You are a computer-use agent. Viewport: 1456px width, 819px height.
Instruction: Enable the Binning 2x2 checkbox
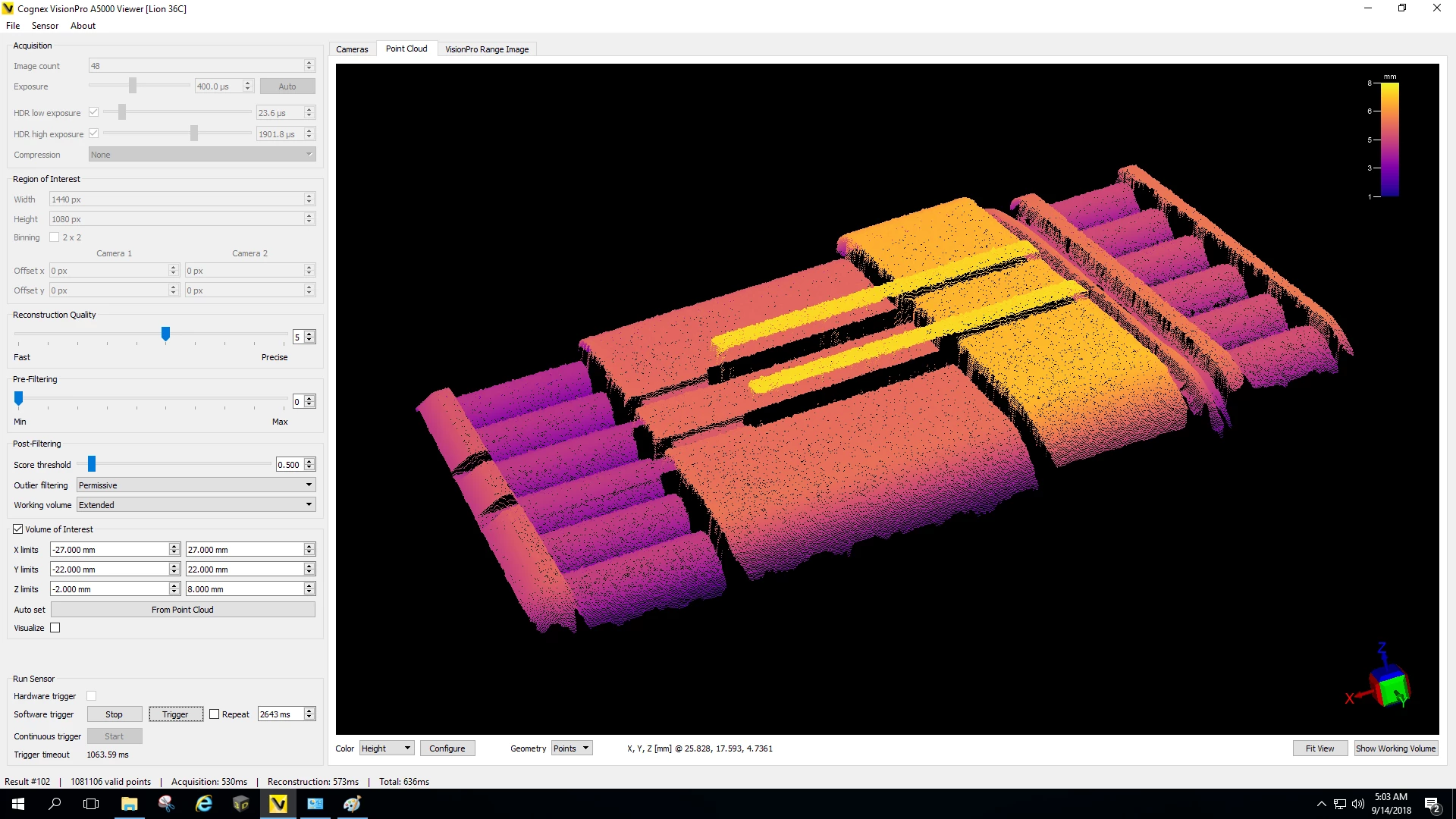click(55, 237)
